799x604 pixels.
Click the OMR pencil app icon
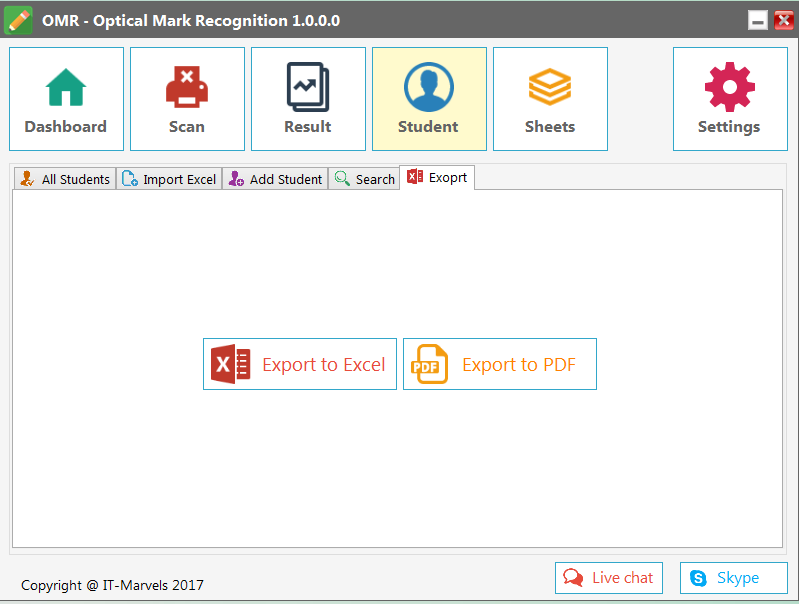[x=18, y=20]
